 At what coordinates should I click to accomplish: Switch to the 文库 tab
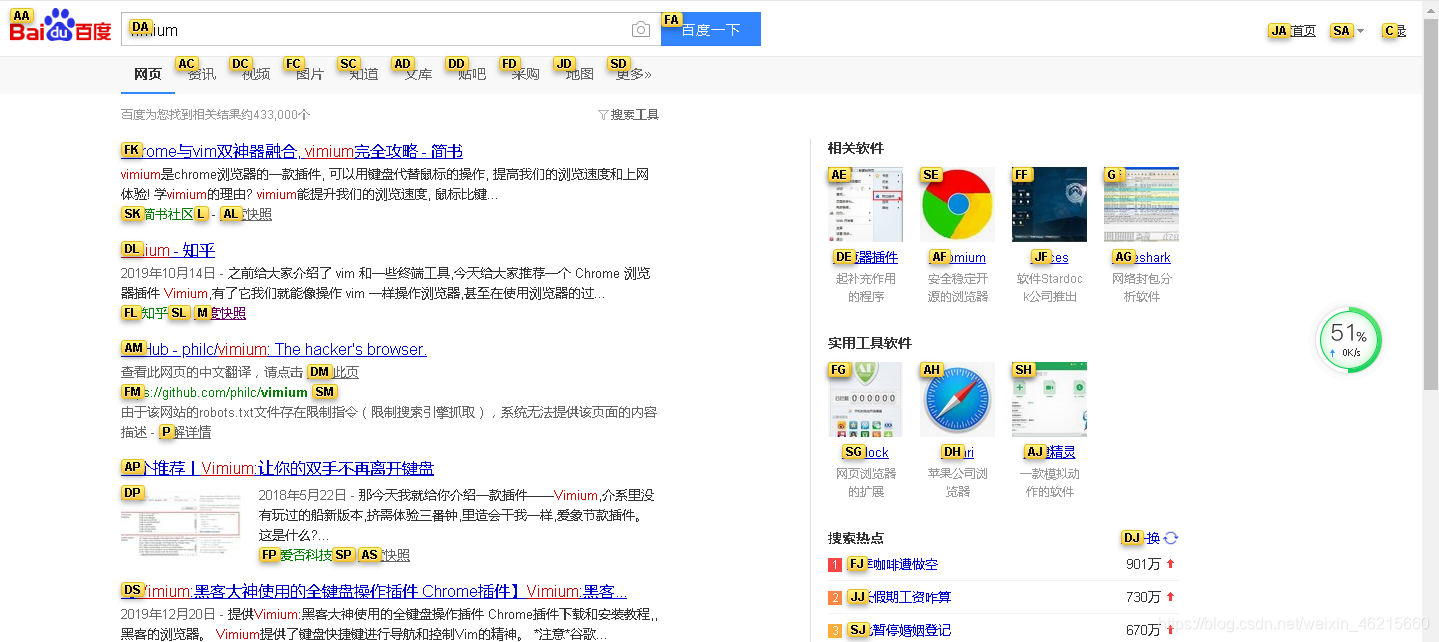coord(418,74)
